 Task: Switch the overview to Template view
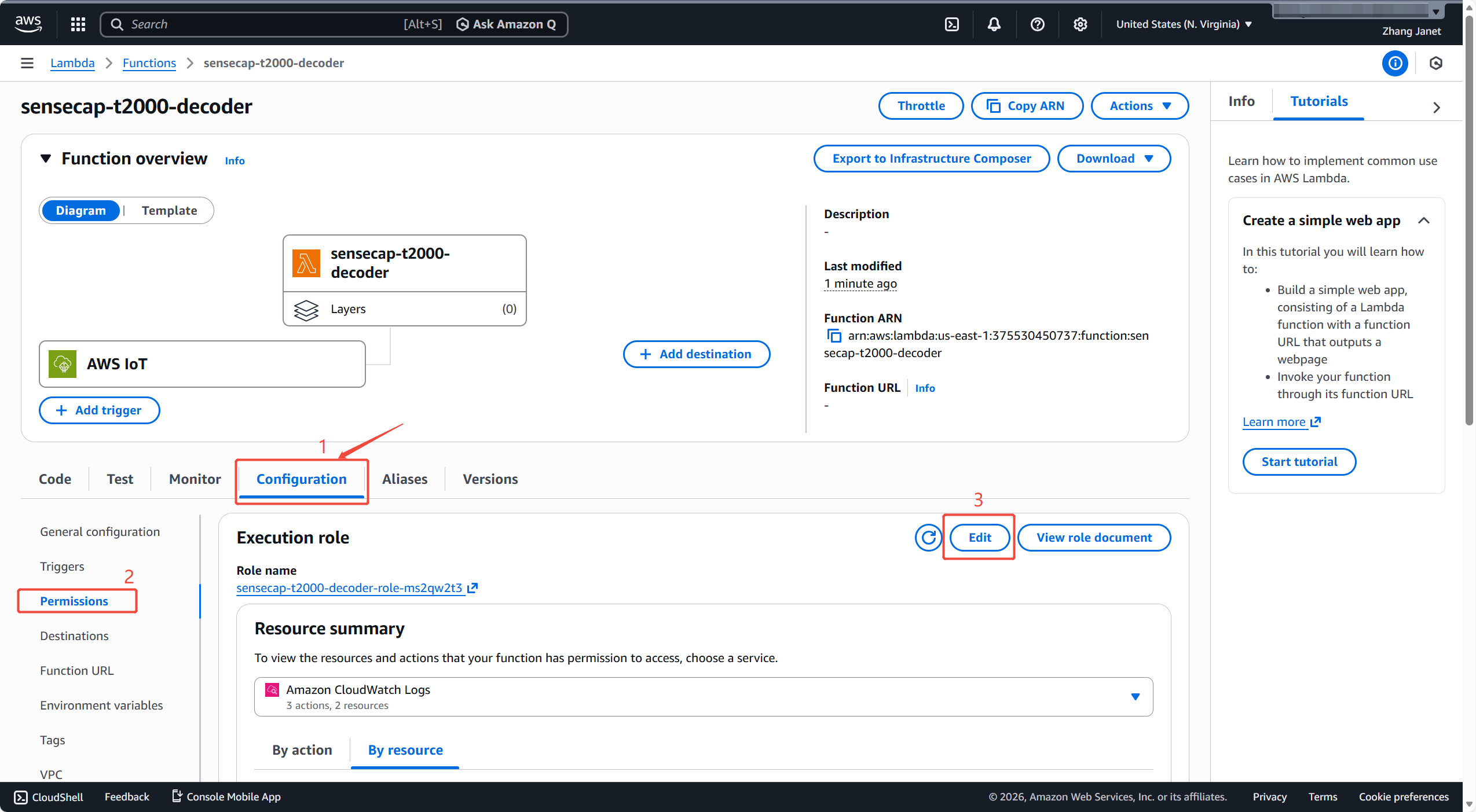click(x=169, y=211)
